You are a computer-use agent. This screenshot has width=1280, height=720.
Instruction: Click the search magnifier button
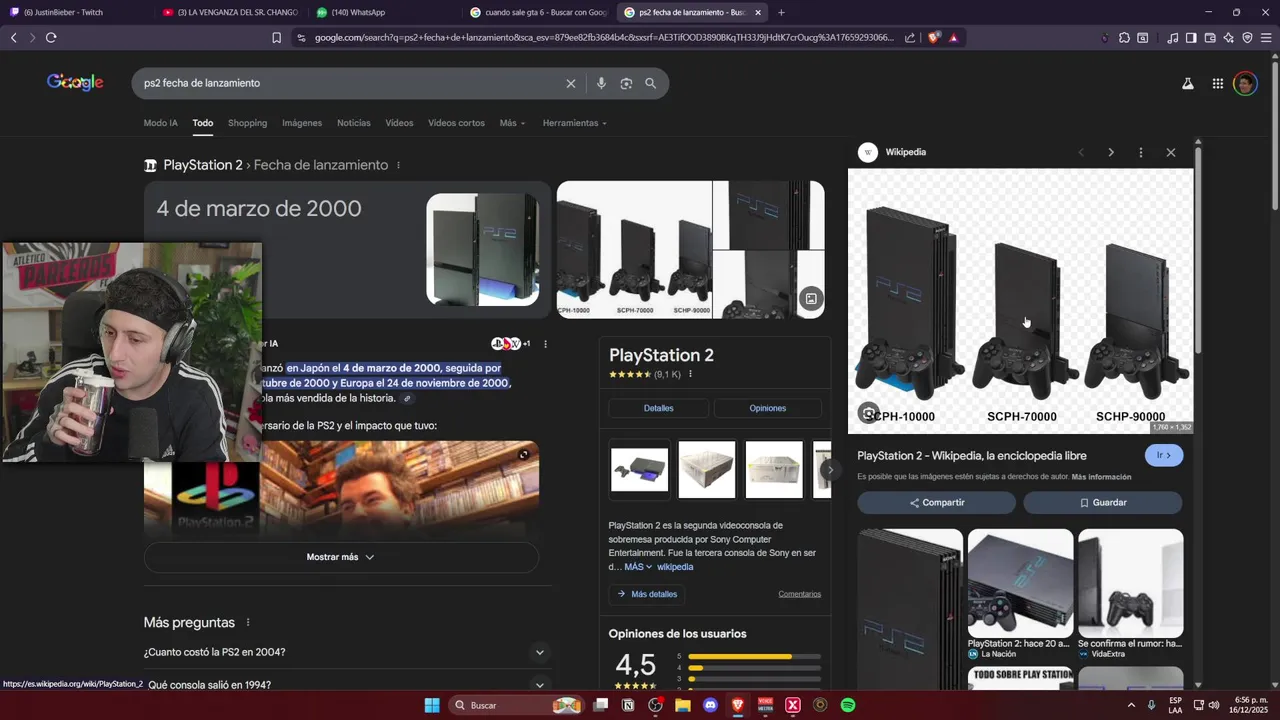pyautogui.click(x=651, y=83)
